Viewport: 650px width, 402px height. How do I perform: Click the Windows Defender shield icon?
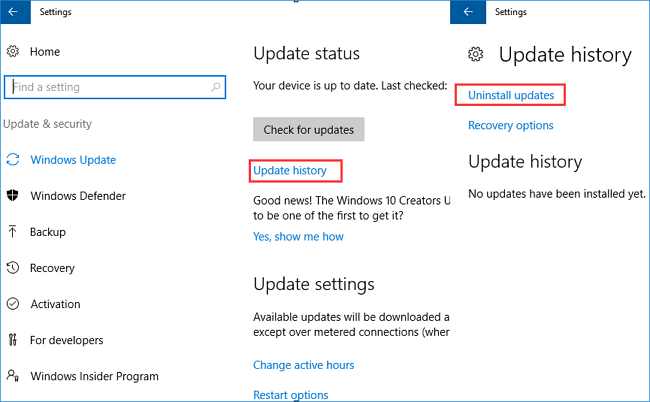coord(13,195)
